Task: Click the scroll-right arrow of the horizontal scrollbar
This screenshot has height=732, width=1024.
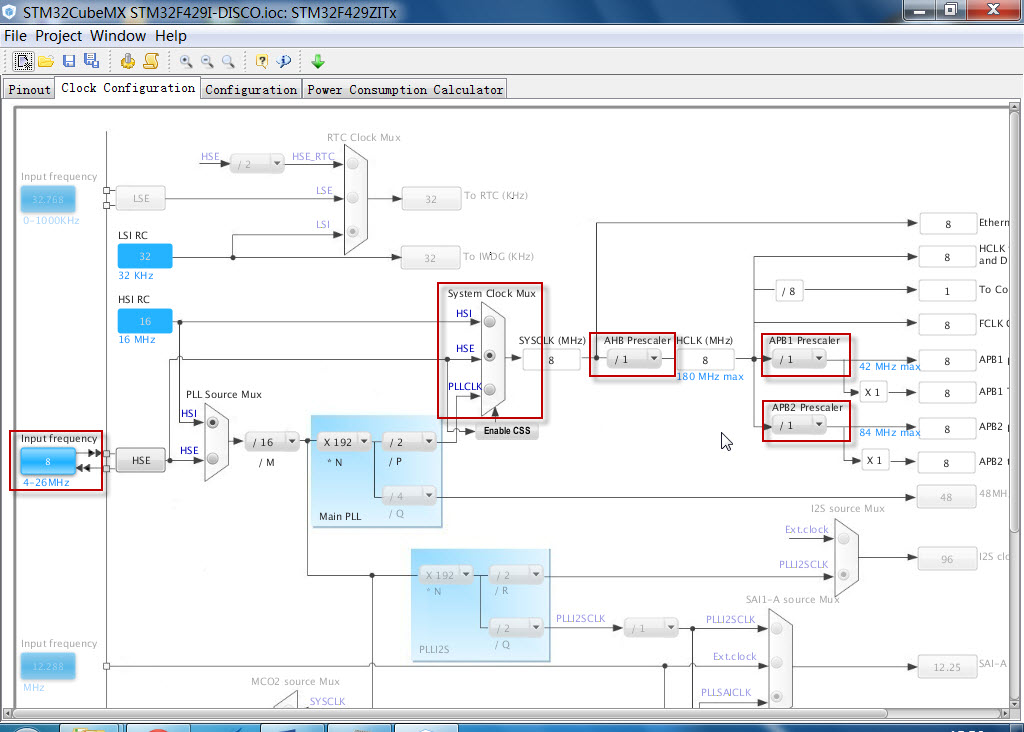Action: click(1005, 713)
